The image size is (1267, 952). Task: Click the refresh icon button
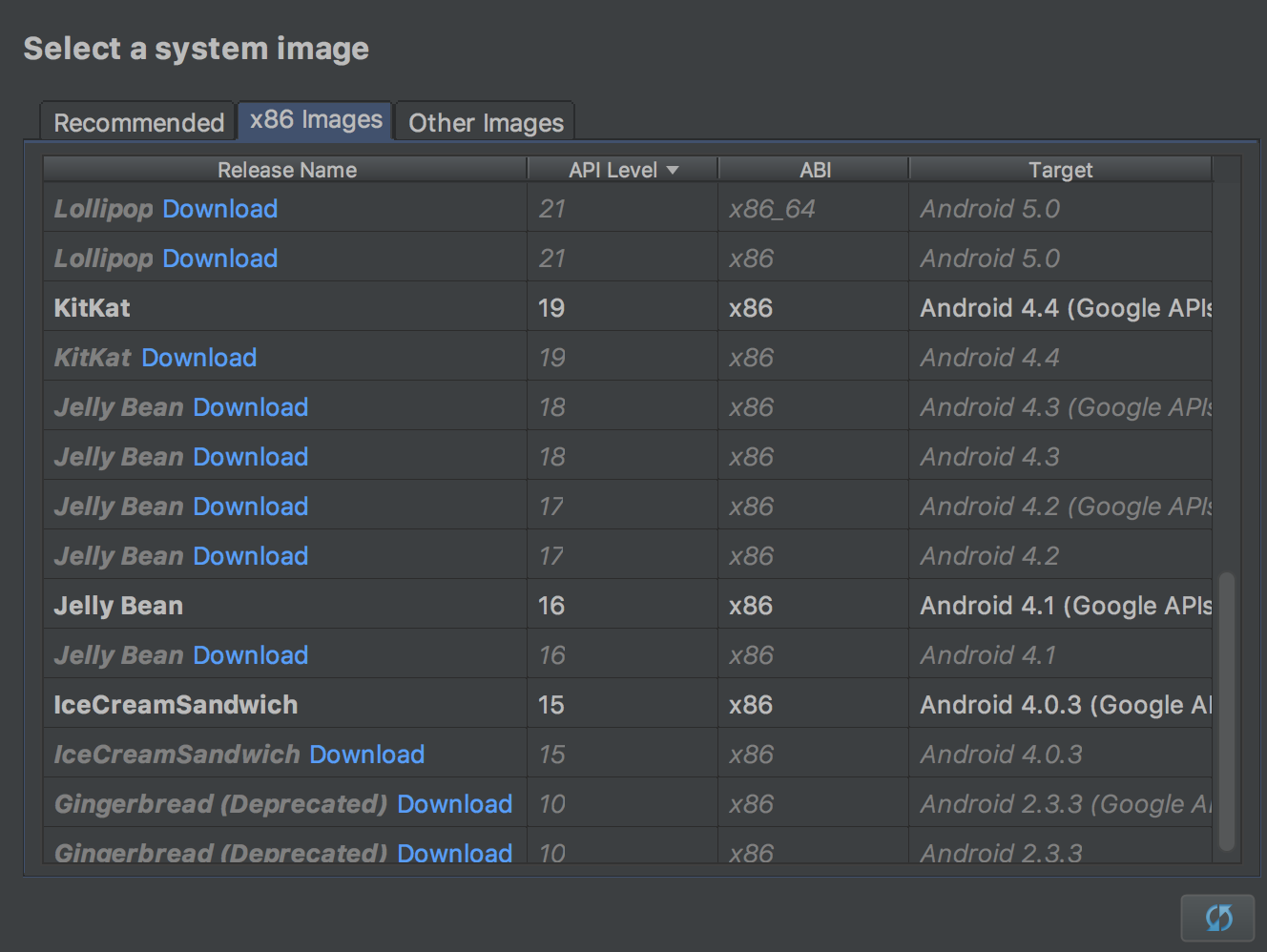[x=1217, y=919]
